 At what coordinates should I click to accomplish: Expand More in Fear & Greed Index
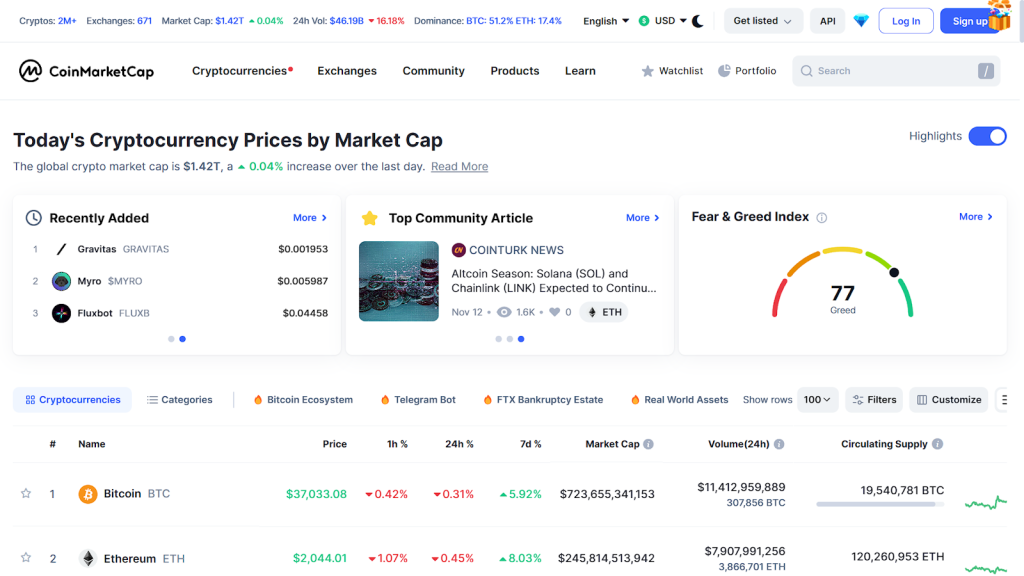(x=976, y=217)
